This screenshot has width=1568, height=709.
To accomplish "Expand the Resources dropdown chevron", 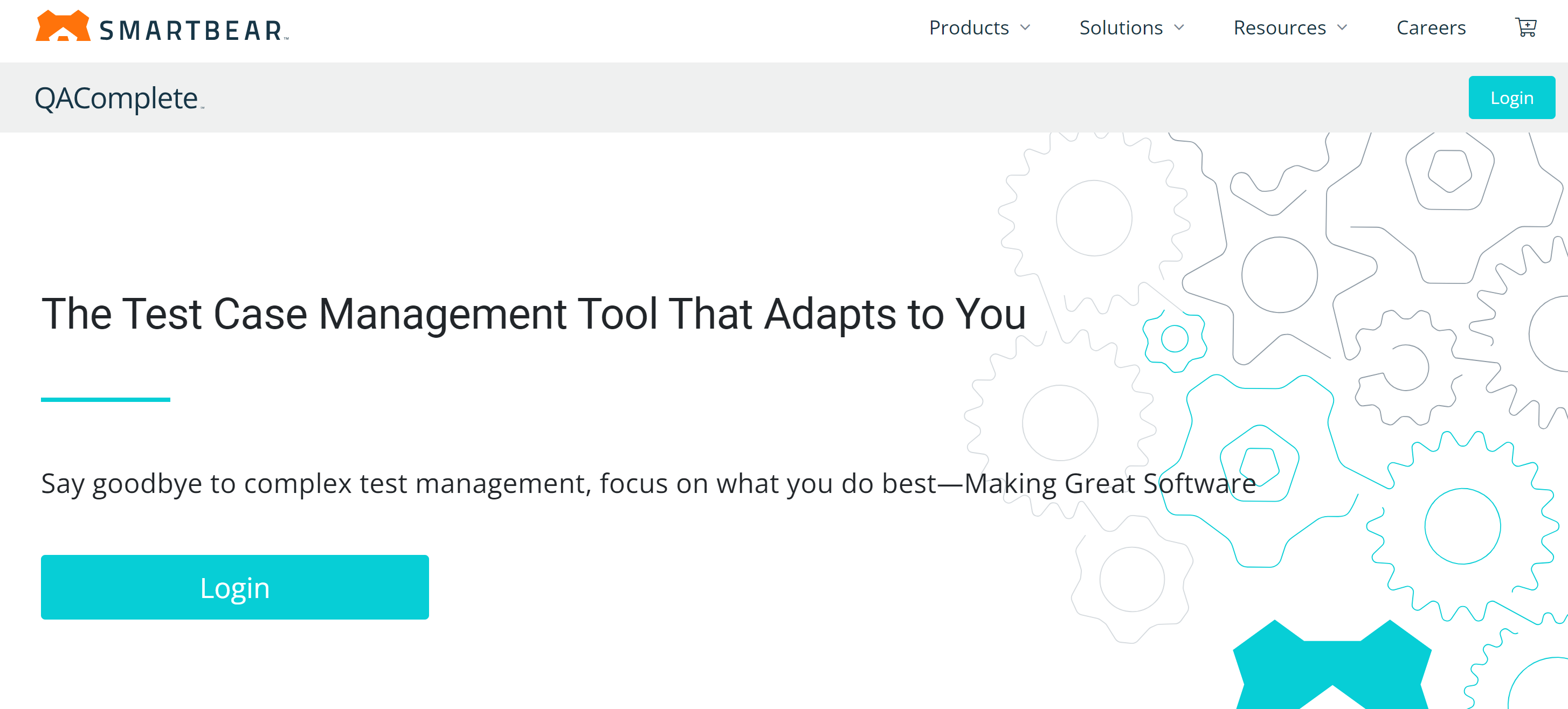I will coord(1342,27).
